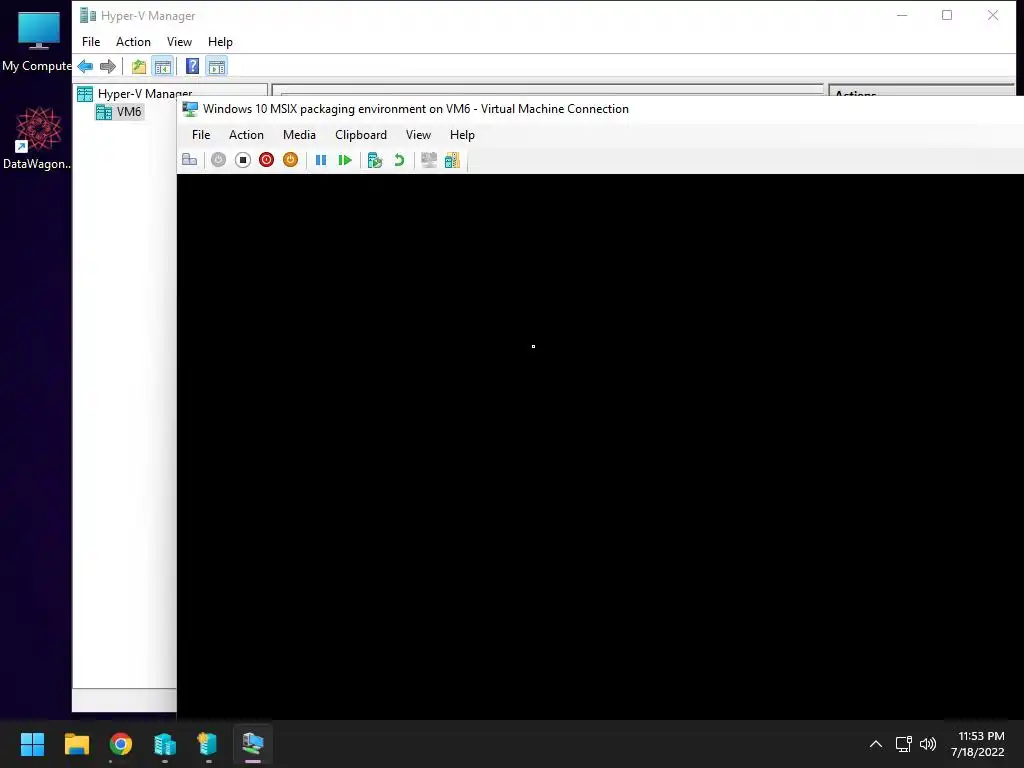Click Forward arrow in Hyper-V Manager toolbar
This screenshot has width=1024, height=768.
(x=108, y=66)
